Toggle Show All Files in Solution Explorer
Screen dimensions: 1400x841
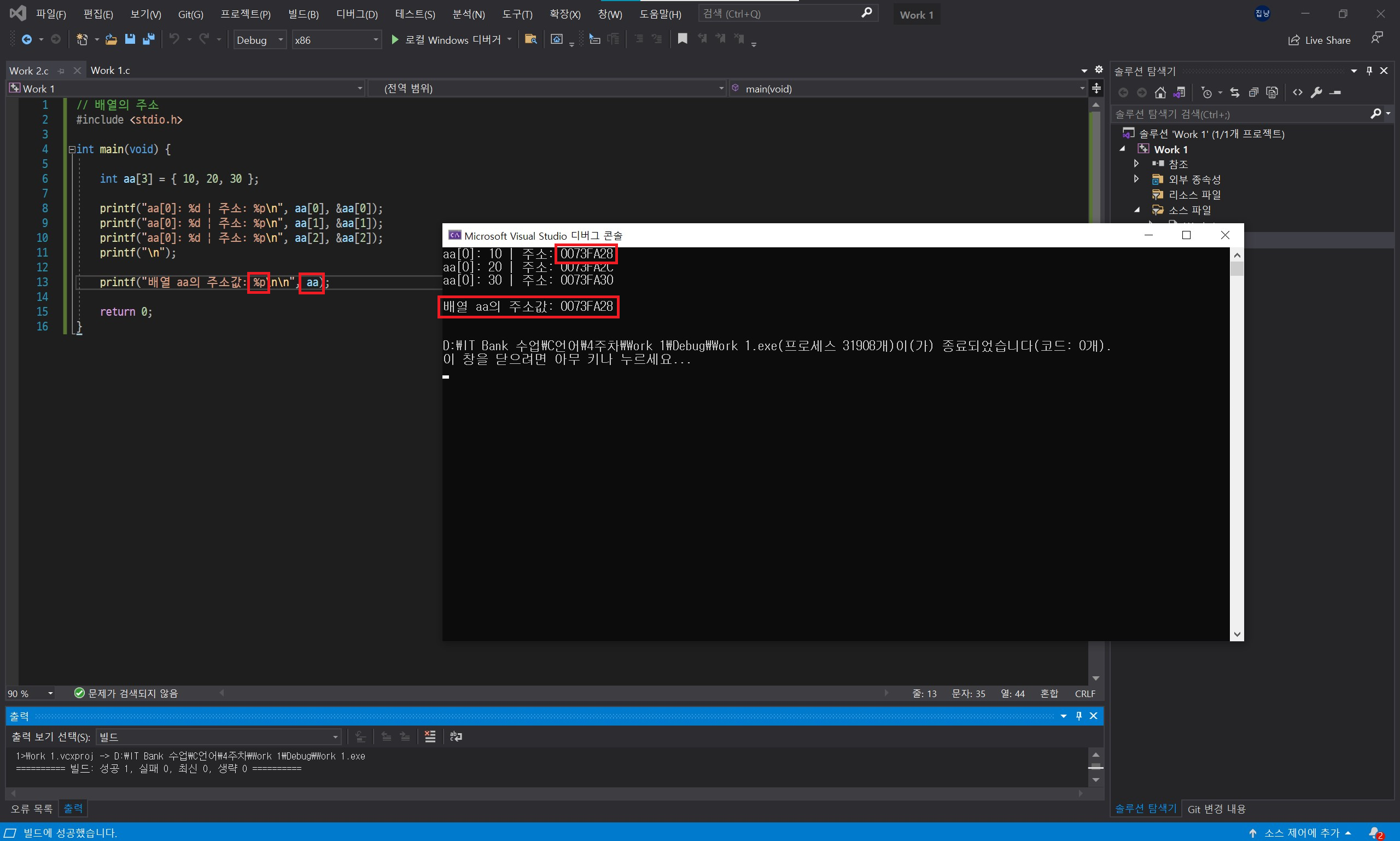(x=1272, y=92)
